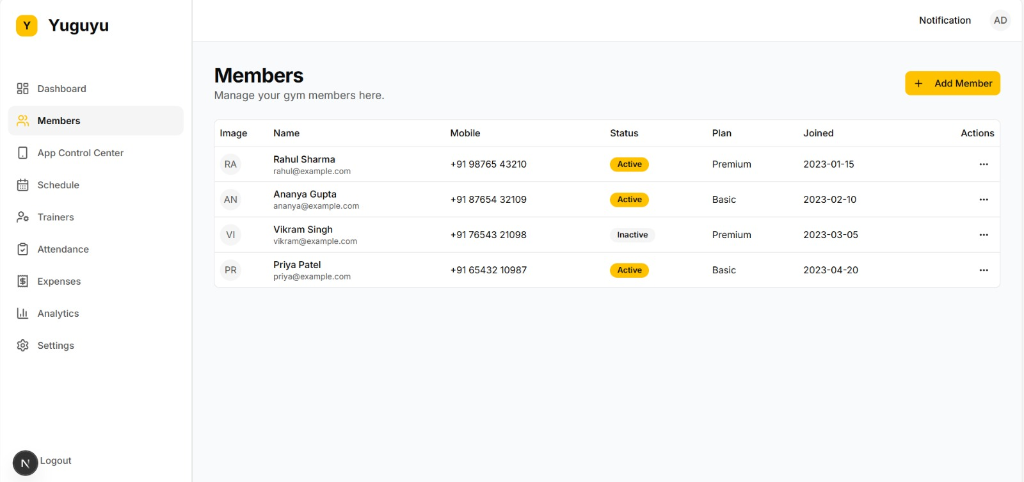
Task: Click the Analytics bar chart icon
Action: coord(23,313)
